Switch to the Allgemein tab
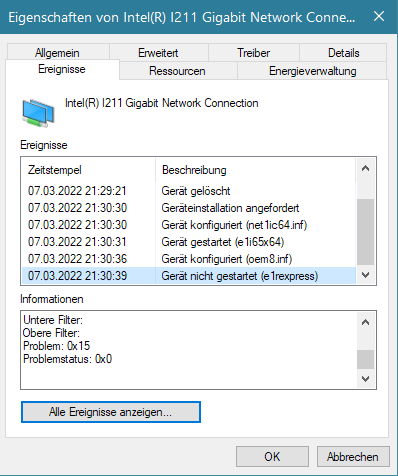Viewport: 398px width, 476px height. coord(57,53)
